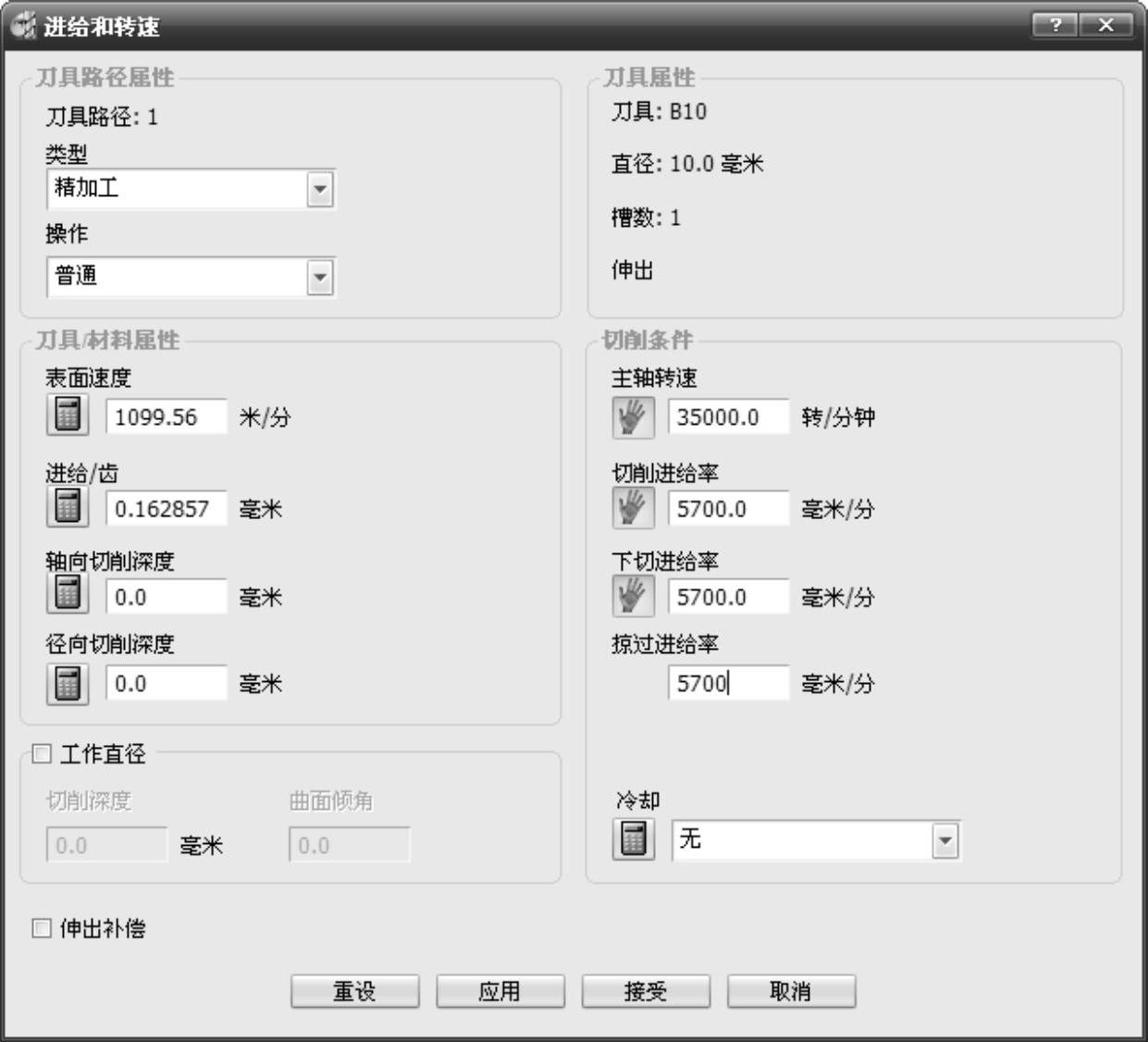The height and width of the screenshot is (1042, 1148).
Task: Click the 伸出 label in 刀具属性
Action: click(x=633, y=270)
